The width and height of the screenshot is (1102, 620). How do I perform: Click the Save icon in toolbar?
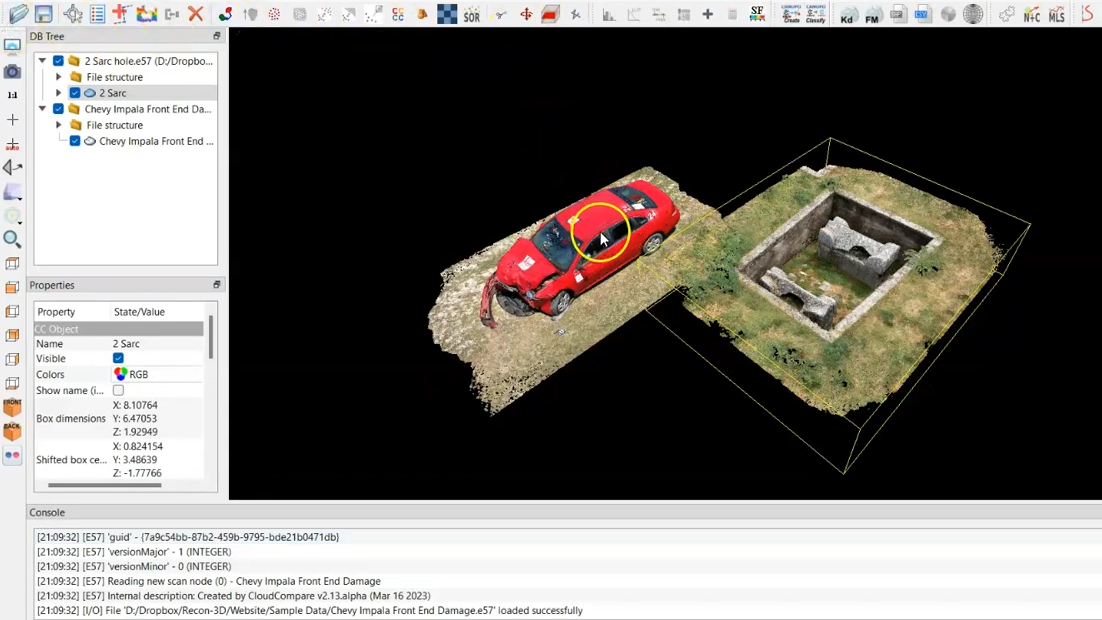43,14
